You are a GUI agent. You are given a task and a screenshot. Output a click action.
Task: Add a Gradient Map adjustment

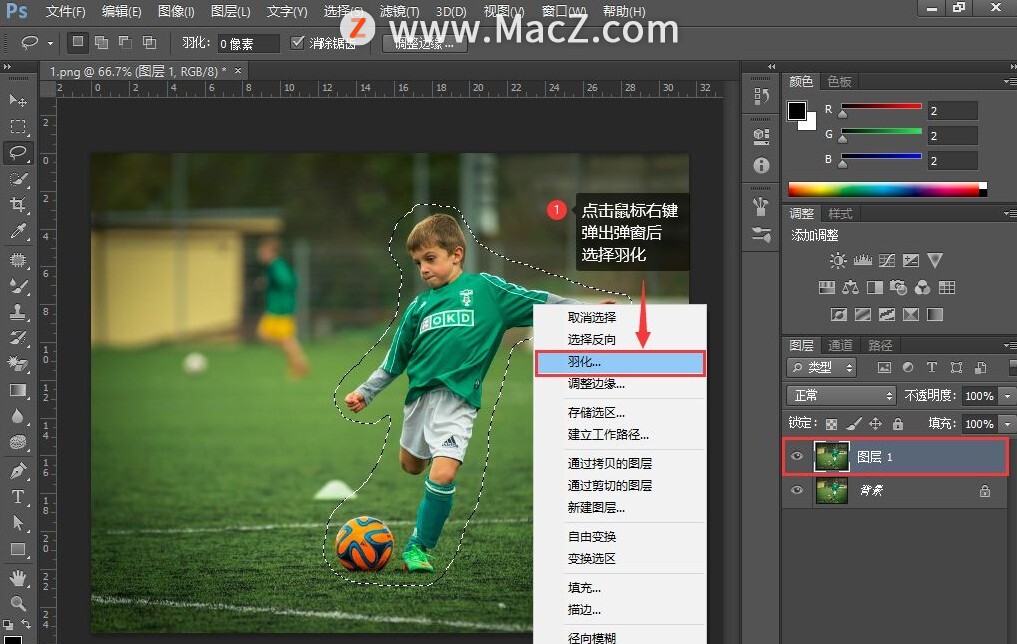point(935,315)
